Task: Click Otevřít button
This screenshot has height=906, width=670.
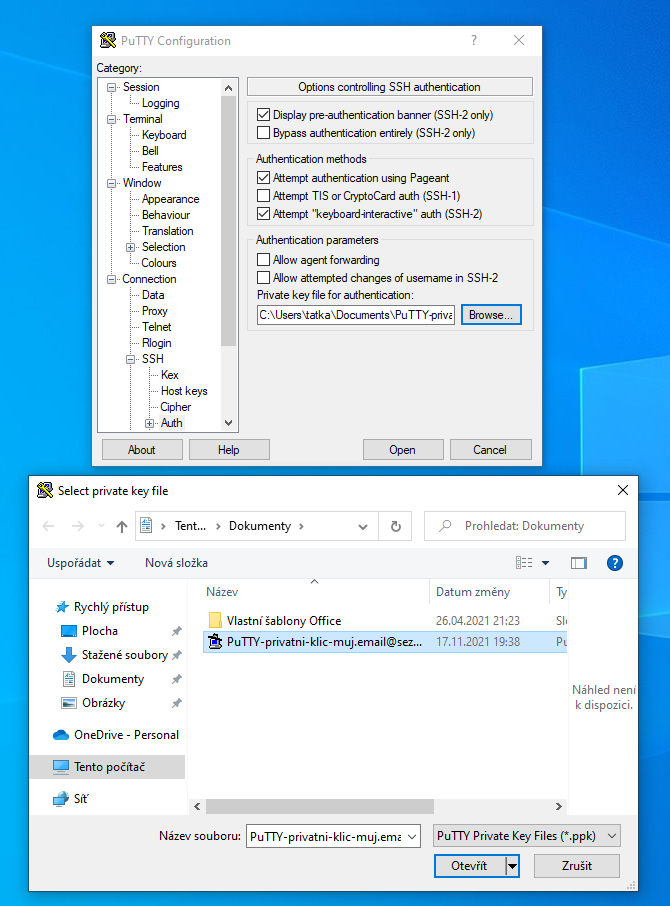Action: coord(470,866)
